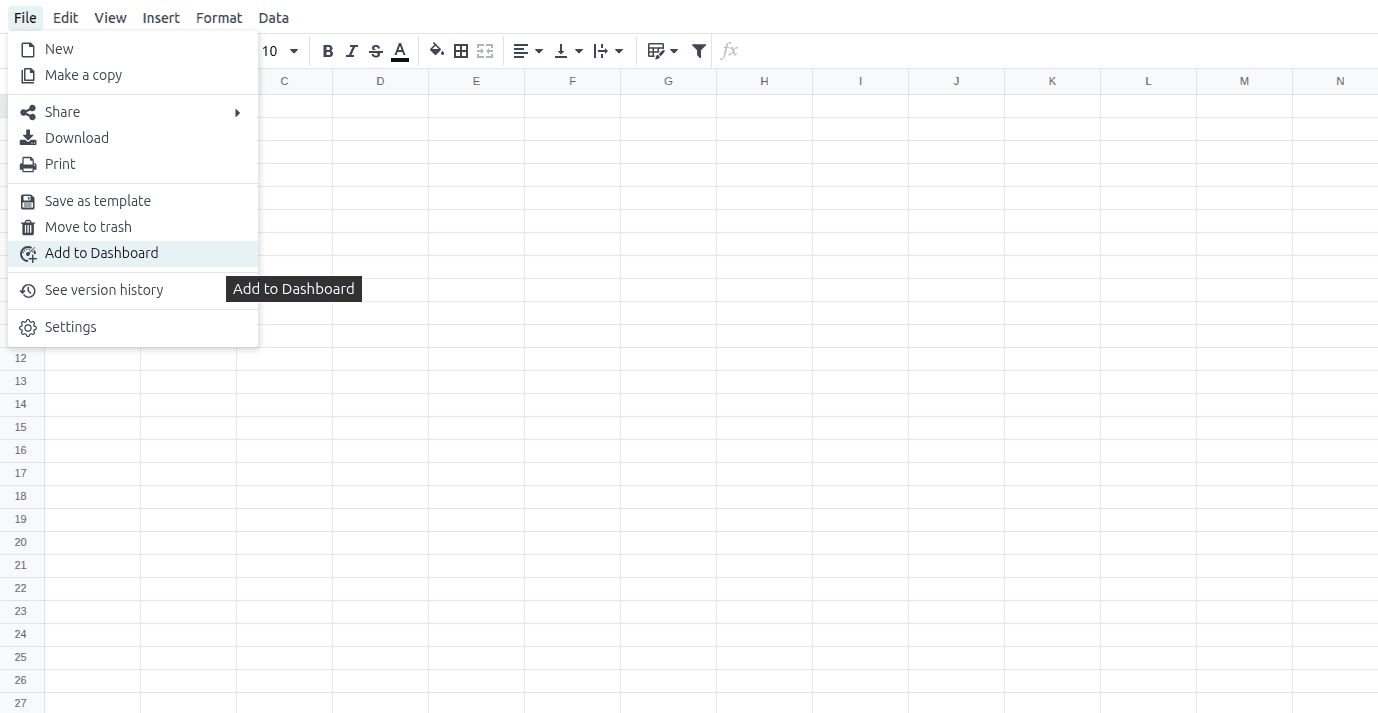This screenshot has width=1378, height=713.
Task: Select row 22 header
Action: click(21, 588)
